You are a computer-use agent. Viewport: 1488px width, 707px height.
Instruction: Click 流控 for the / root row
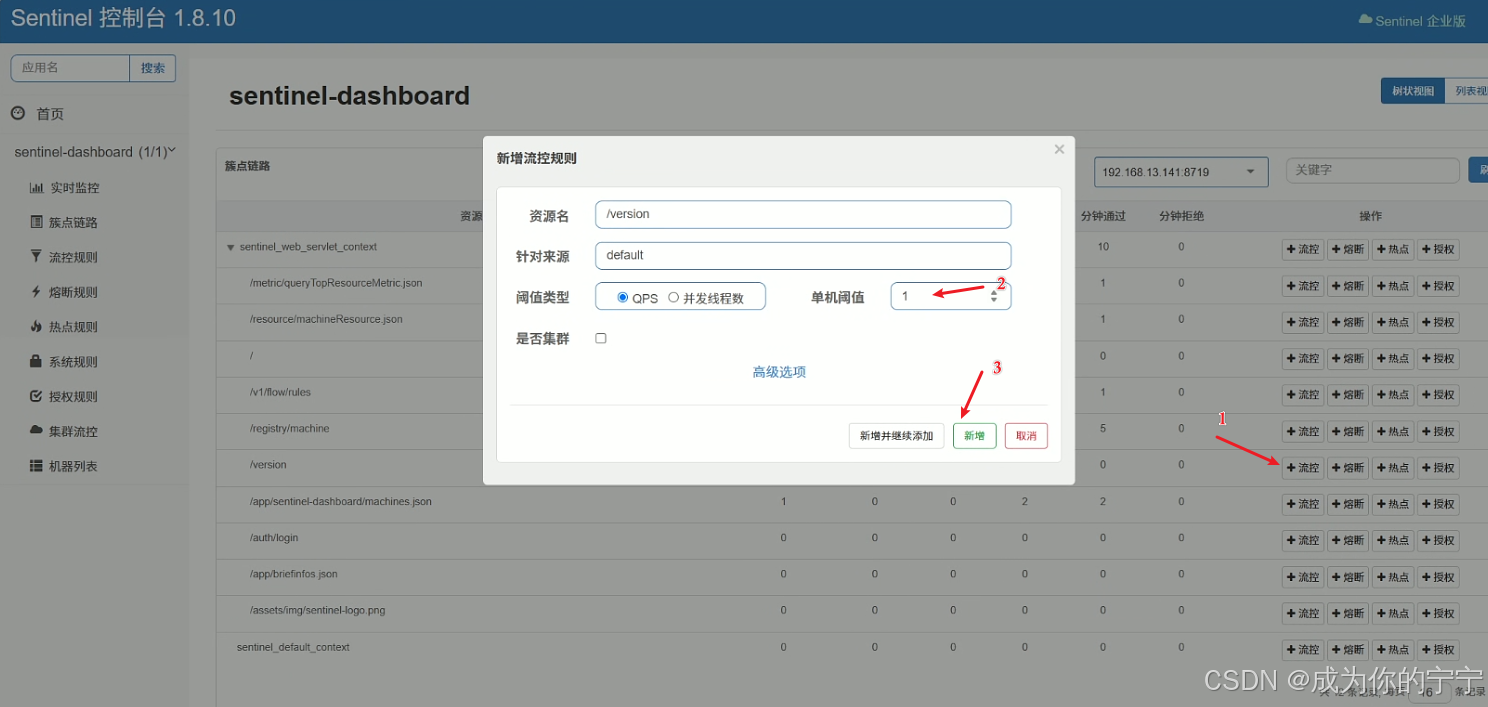click(1303, 358)
